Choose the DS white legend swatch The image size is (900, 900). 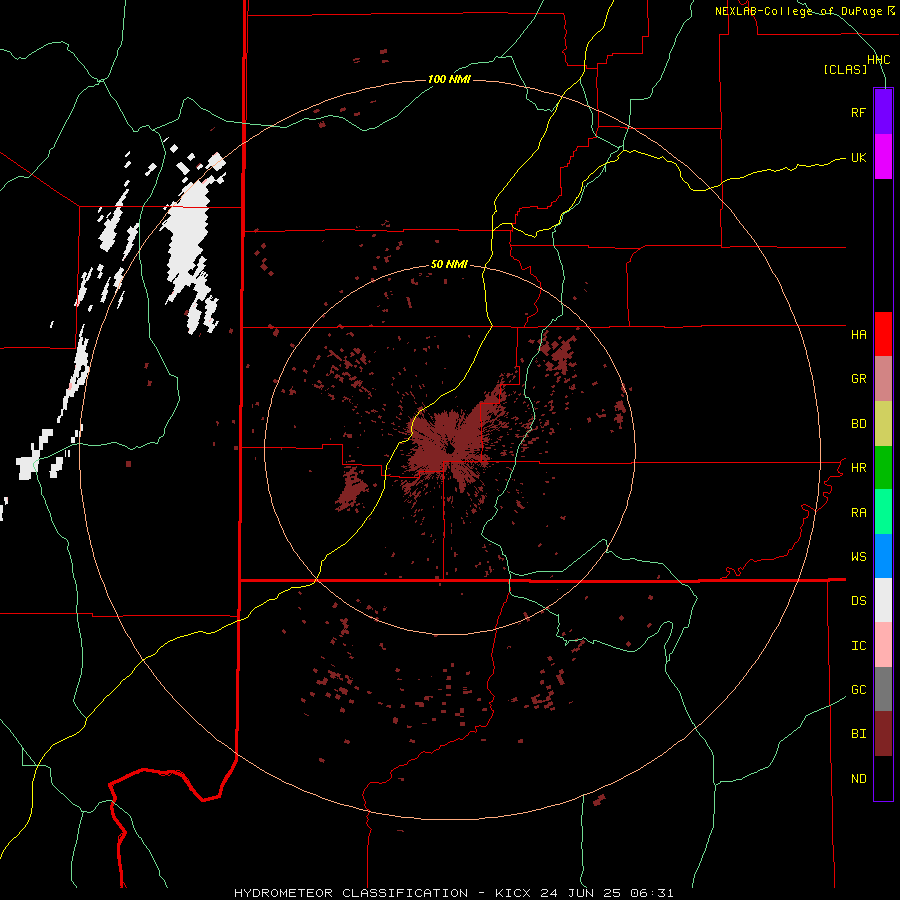[883, 600]
